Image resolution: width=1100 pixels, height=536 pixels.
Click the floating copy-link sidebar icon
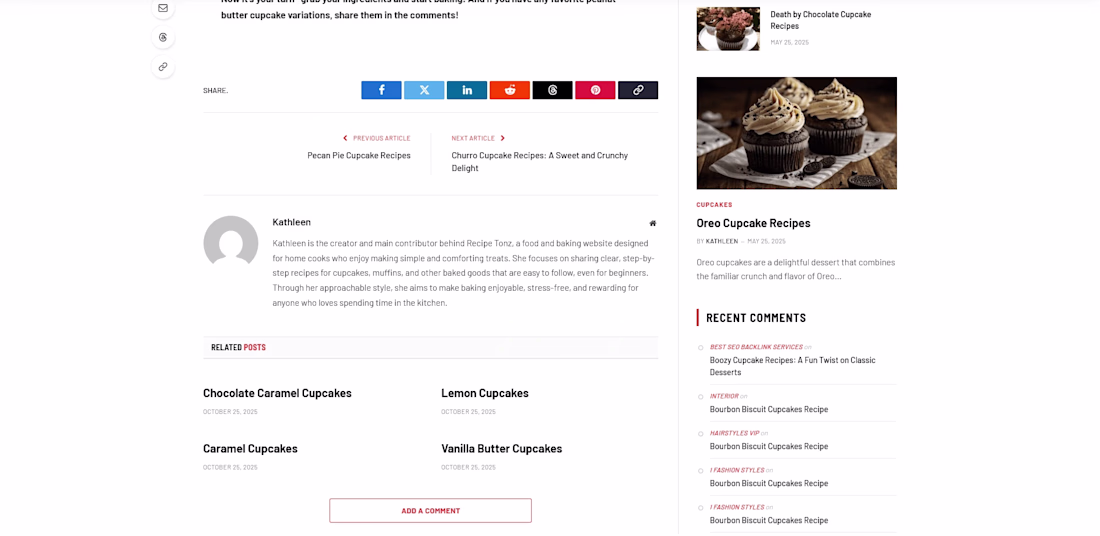163,67
